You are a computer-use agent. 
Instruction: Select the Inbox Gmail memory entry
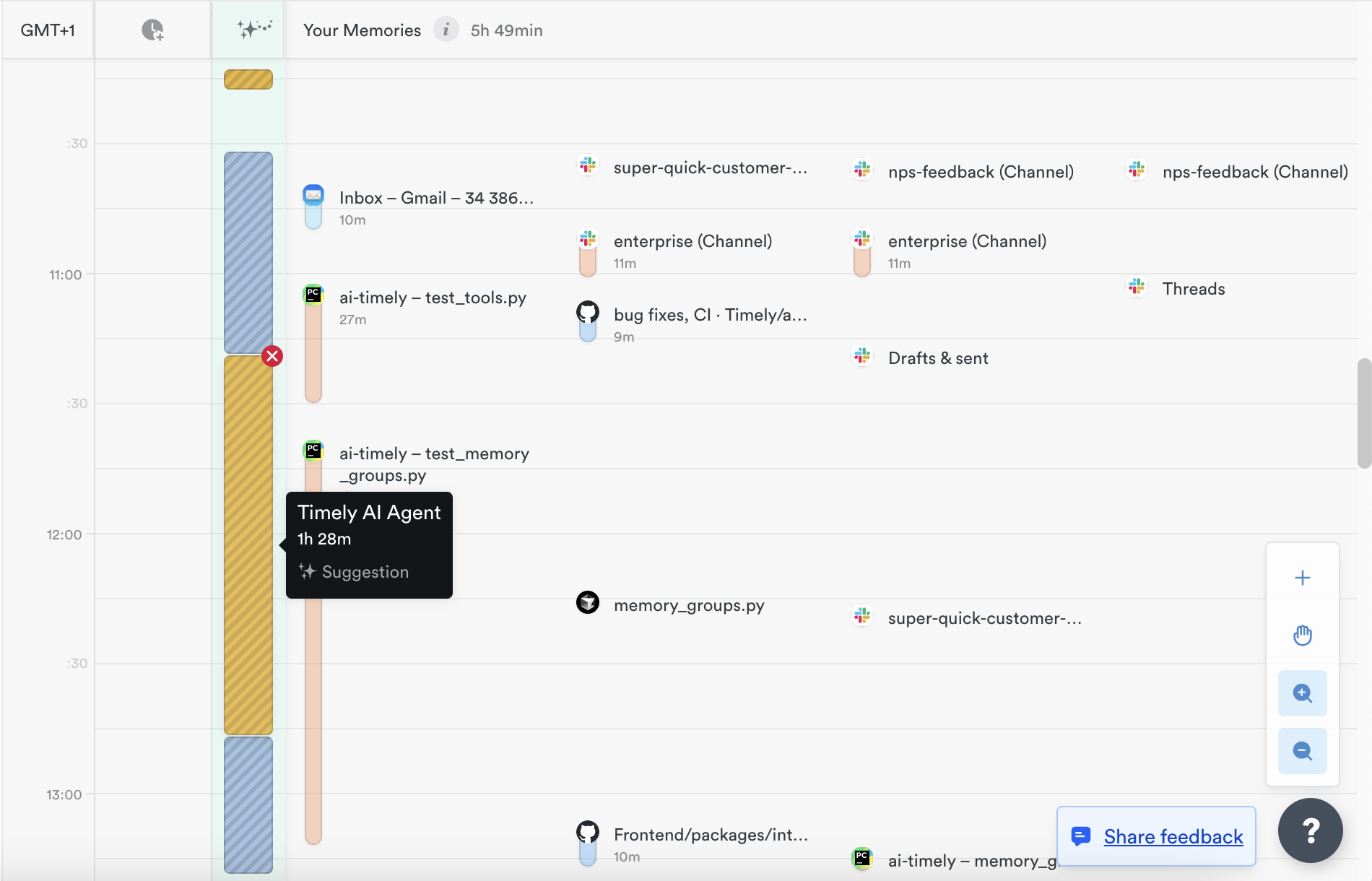(x=435, y=198)
